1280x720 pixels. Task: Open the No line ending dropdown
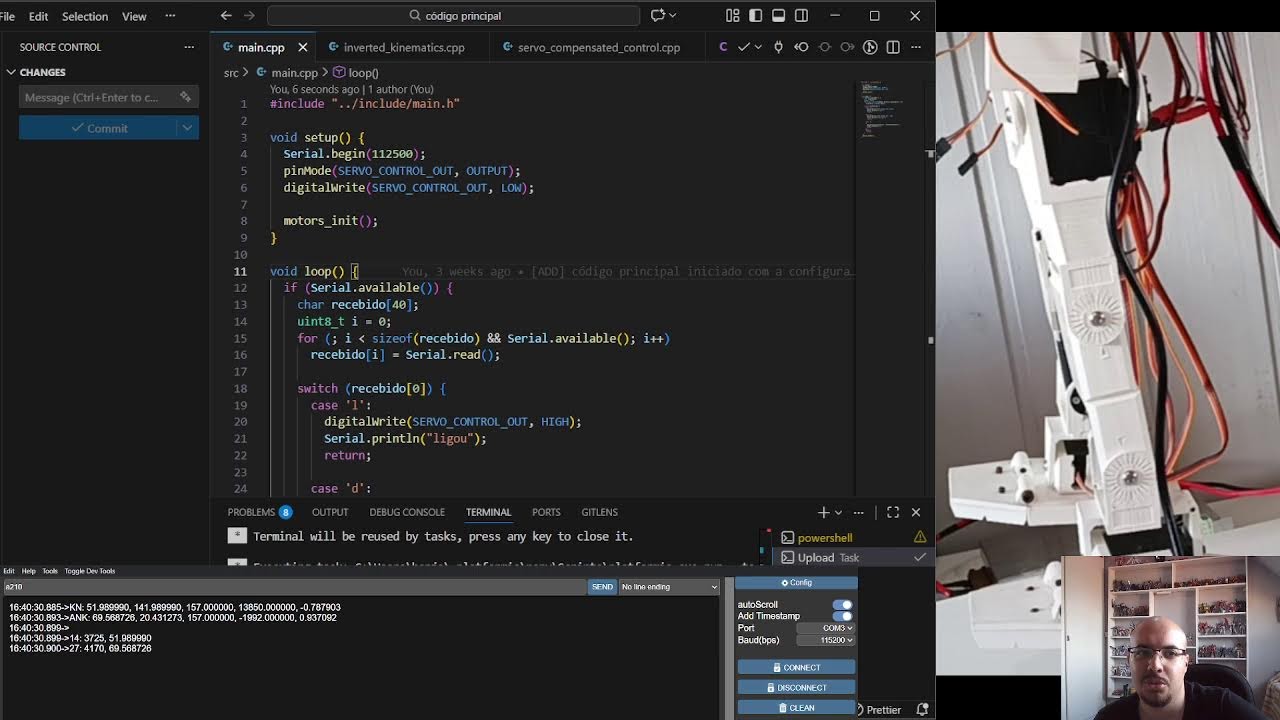point(669,587)
